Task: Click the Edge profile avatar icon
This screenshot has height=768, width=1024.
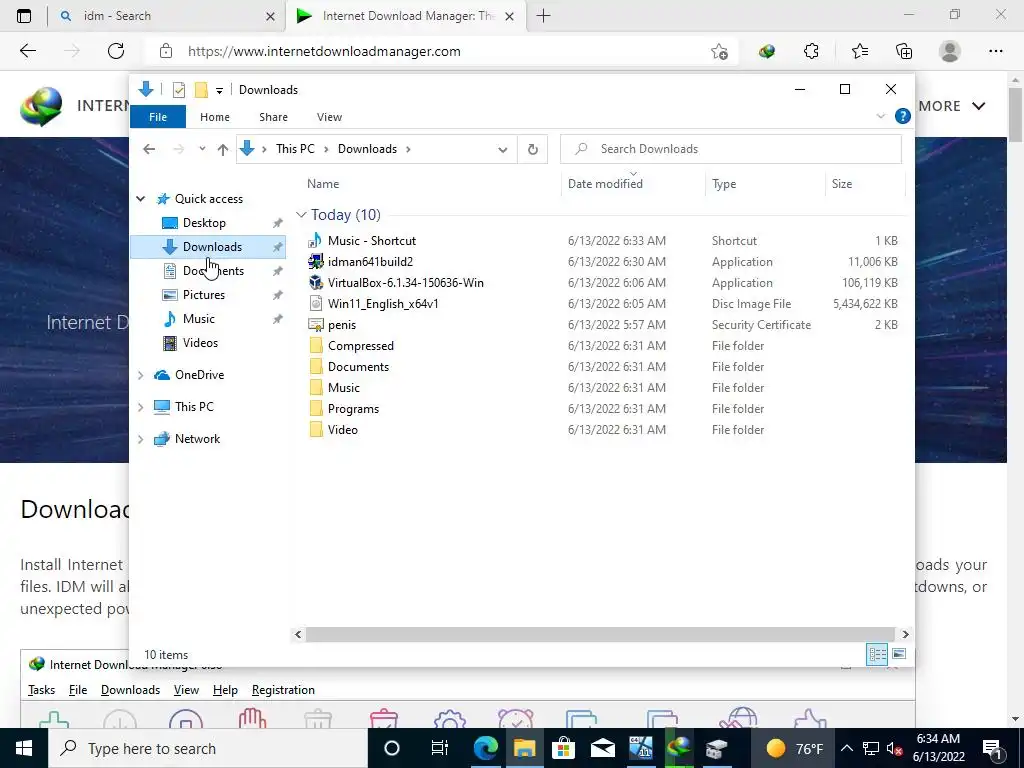Action: click(x=950, y=52)
